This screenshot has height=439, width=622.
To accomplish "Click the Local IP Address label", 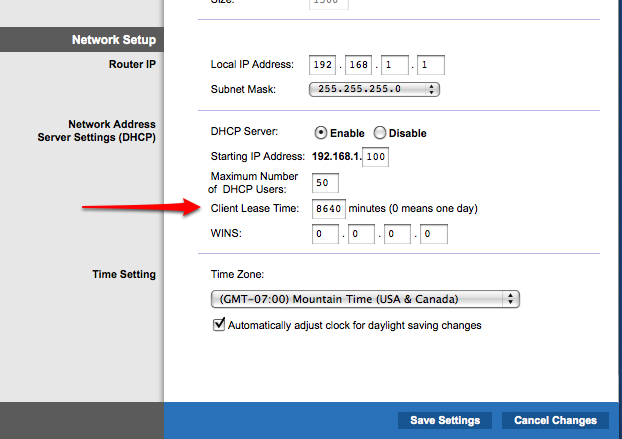I will click(252, 65).
